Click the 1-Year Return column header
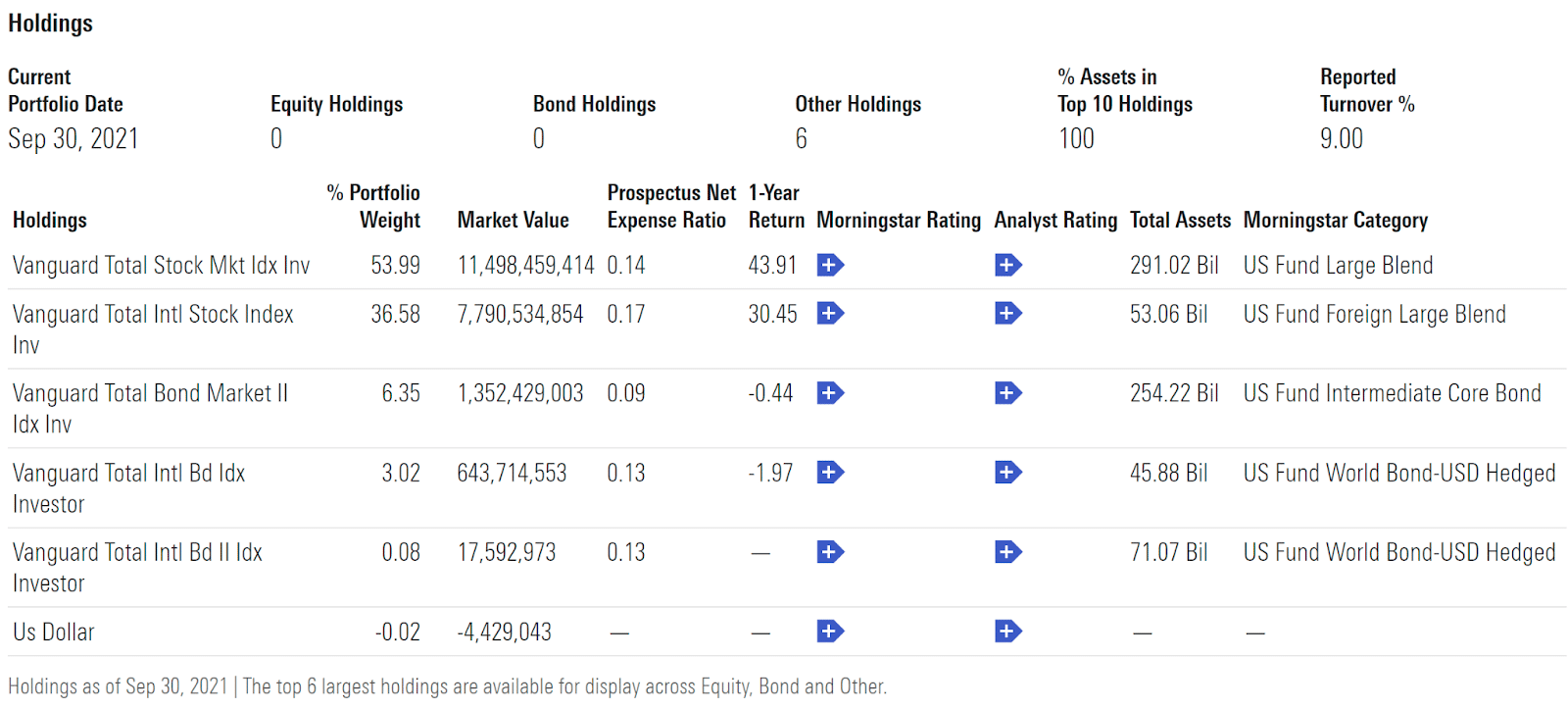 pyautogui.click(x=776, y=206)
